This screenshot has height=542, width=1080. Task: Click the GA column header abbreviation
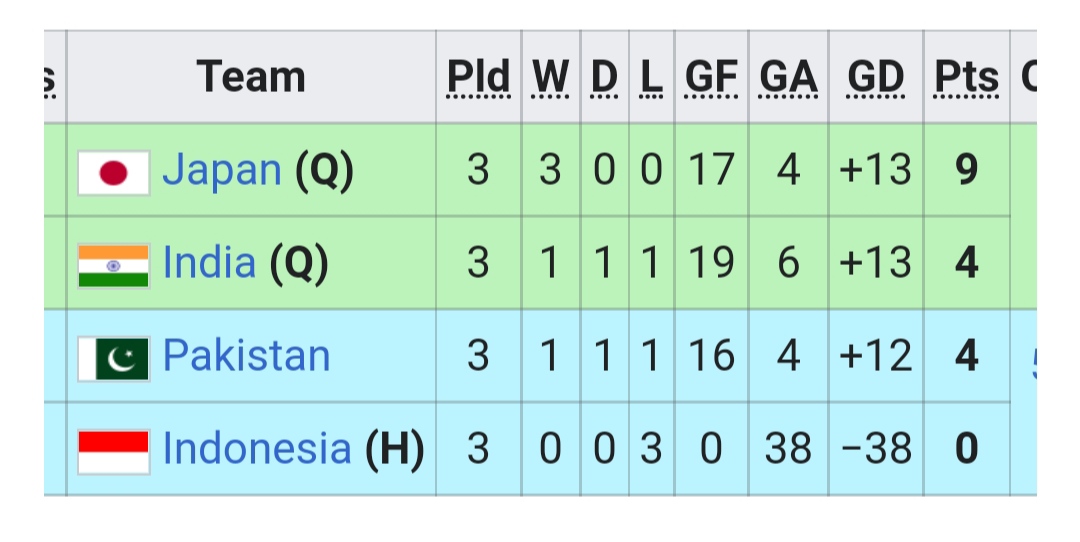788,76
